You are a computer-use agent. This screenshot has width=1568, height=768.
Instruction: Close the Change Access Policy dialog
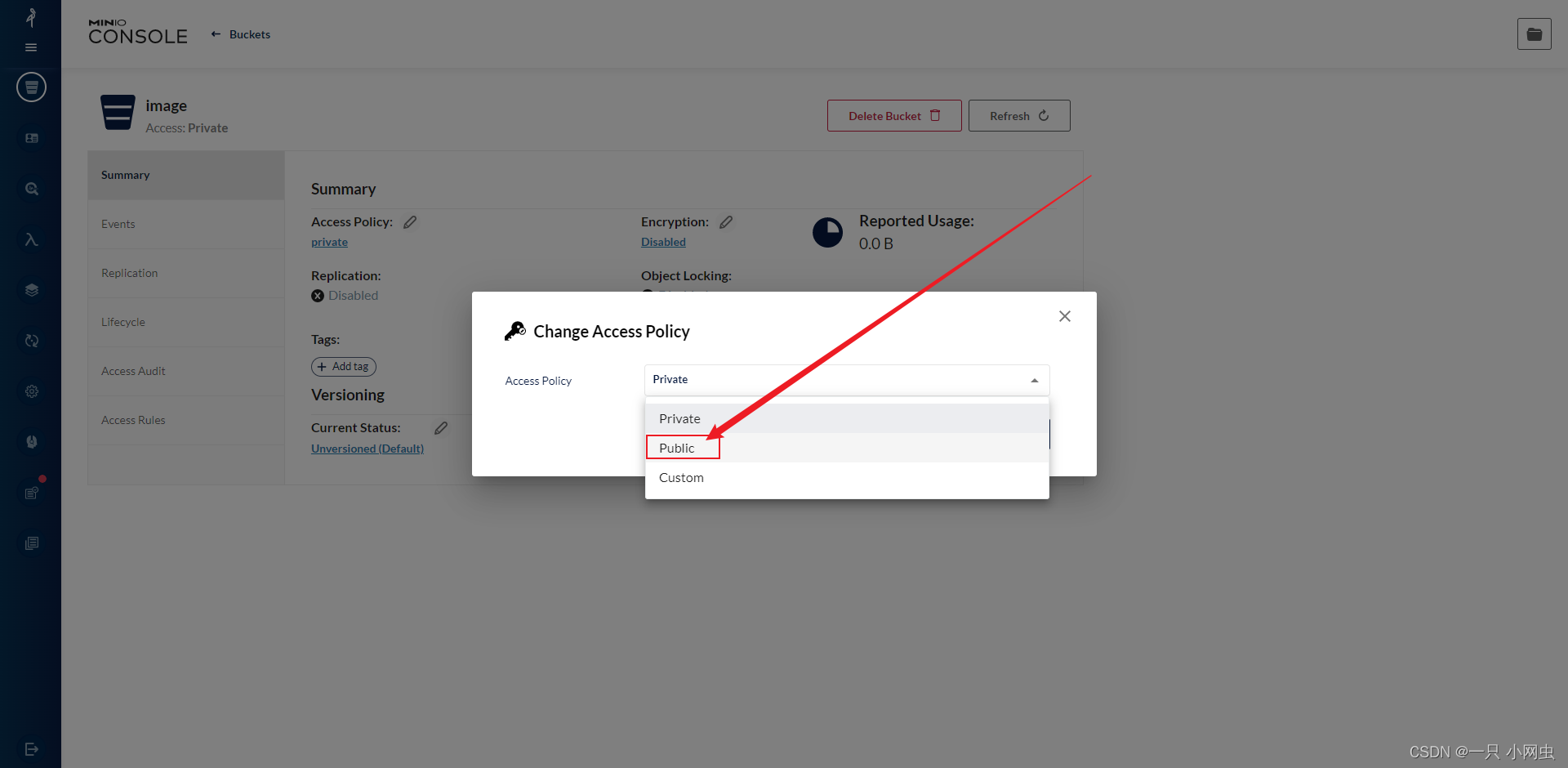[1064, 316]
